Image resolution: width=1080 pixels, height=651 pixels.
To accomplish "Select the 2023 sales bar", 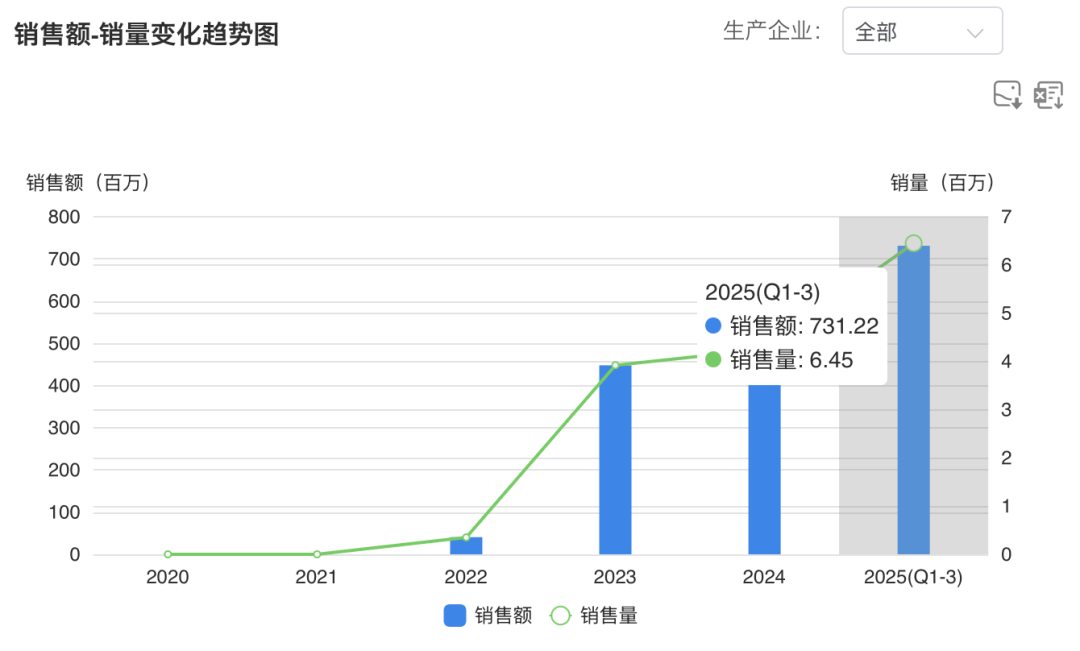I will (615, 459).
